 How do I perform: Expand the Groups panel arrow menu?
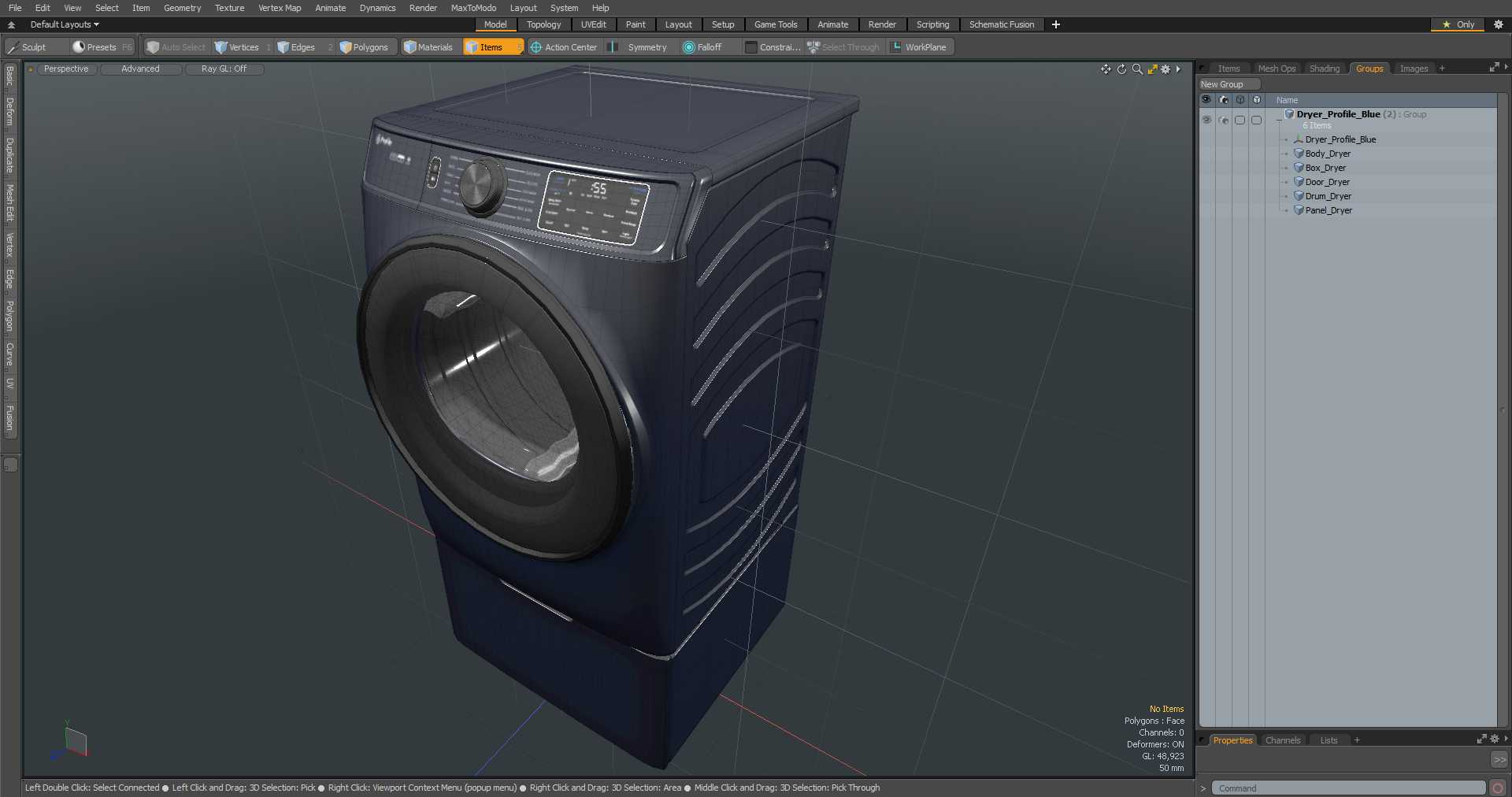[1506, 68]
